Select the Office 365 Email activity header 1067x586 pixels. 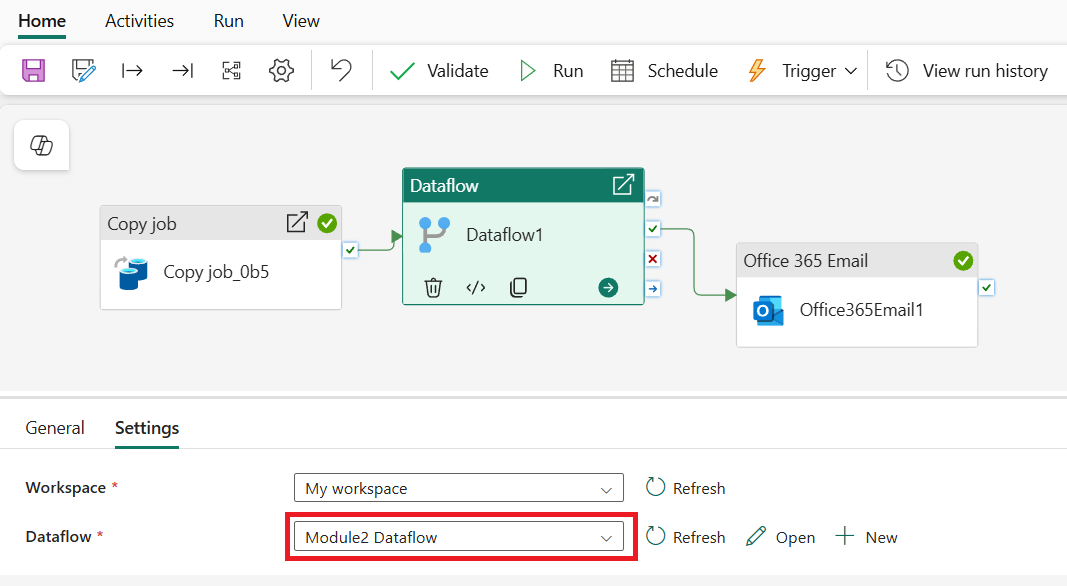coord(857,261)
